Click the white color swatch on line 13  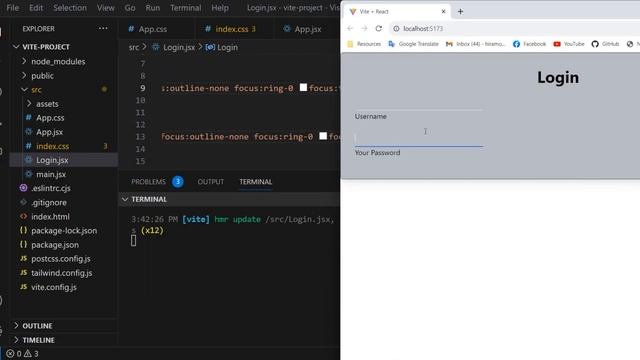(323, 136)
